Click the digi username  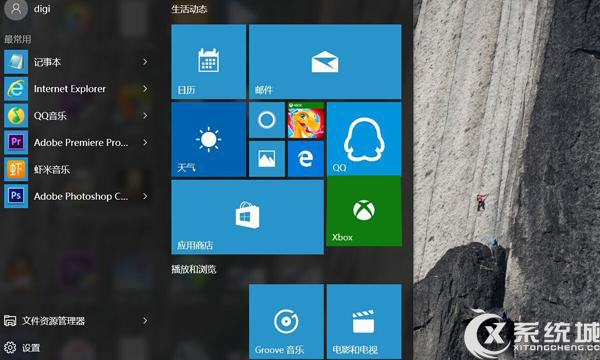(x=42, y=9)
